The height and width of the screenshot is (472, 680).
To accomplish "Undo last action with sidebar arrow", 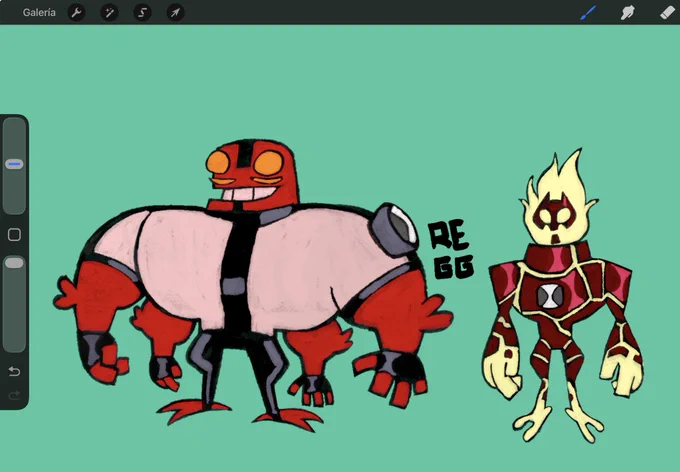I will click(x=14, y=371).
